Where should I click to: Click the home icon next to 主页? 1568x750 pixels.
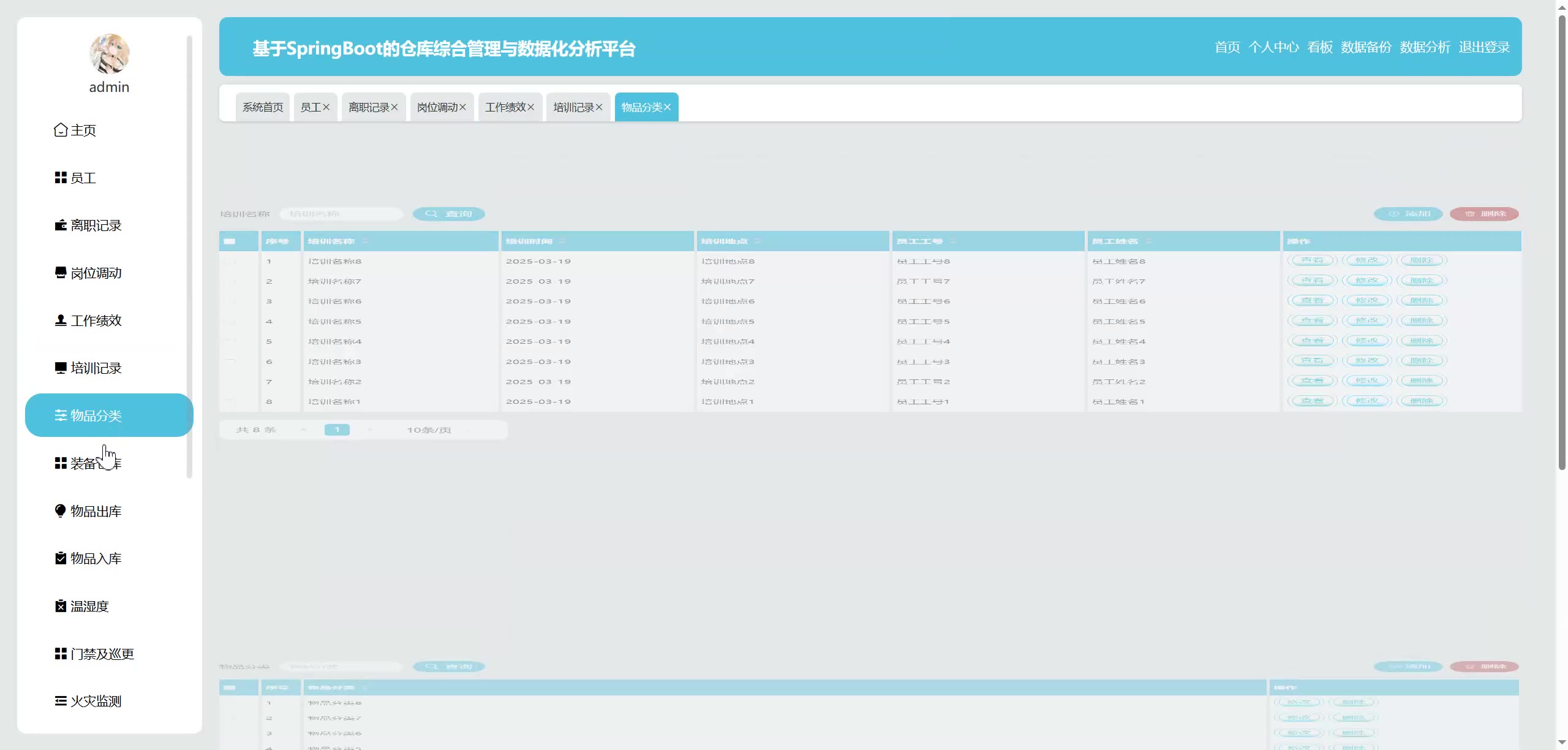point(60,130)
